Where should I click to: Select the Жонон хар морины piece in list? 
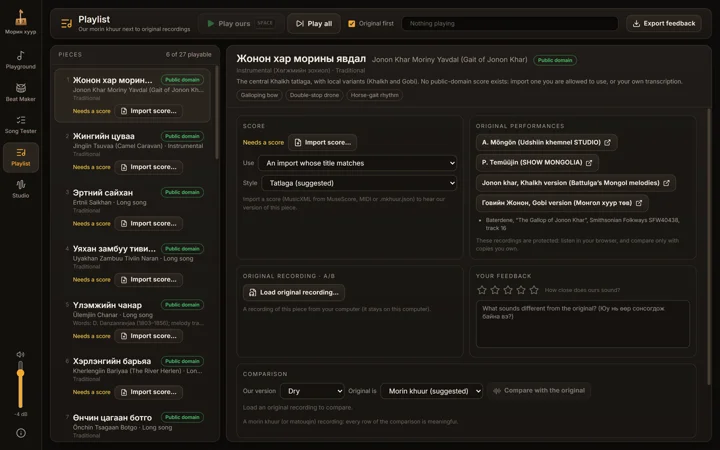(132, 95)
